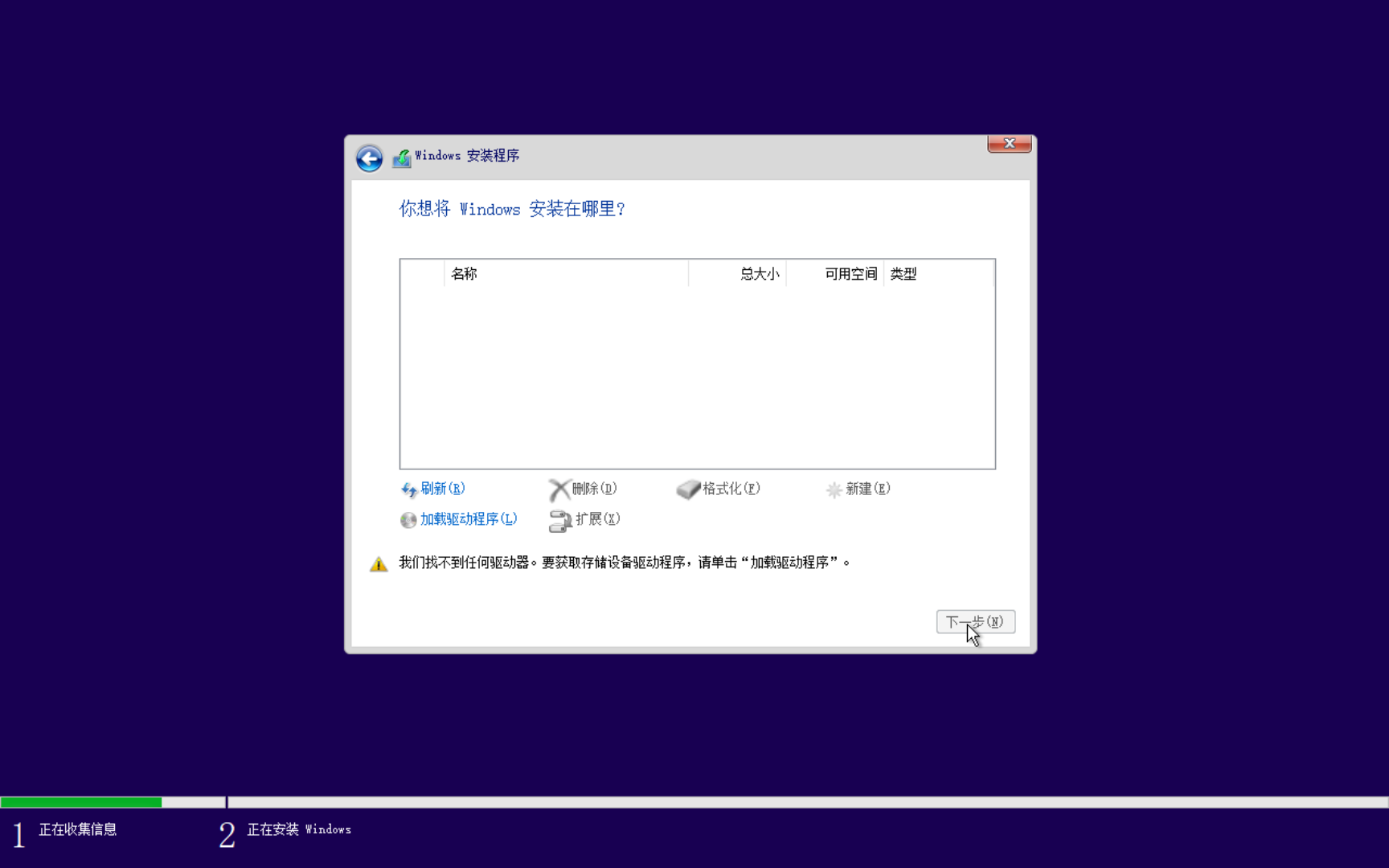Open Load Driver via its disc icon
Screen dimensions: 1389x868
point(408,520)
